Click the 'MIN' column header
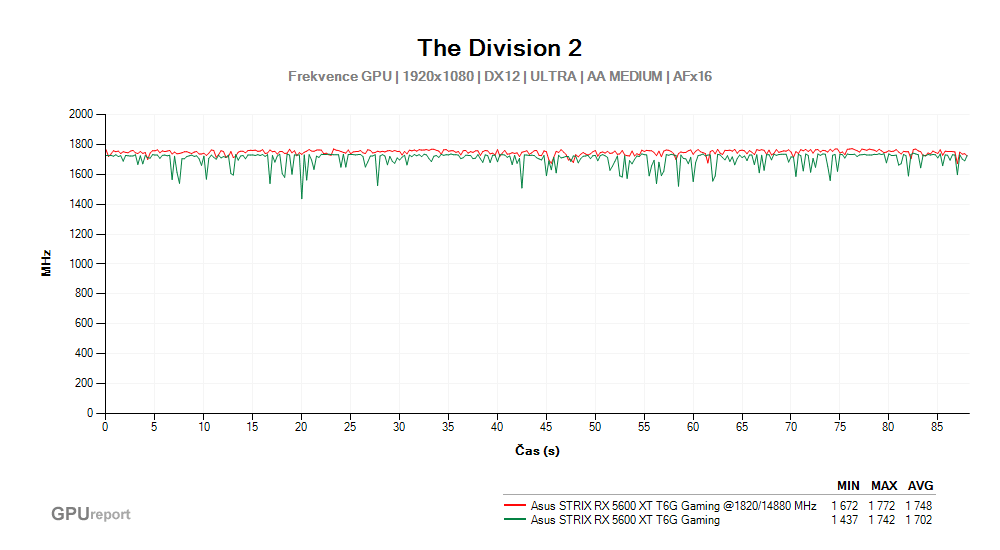Screen dimensions: 1000x550 pos(848,486)
